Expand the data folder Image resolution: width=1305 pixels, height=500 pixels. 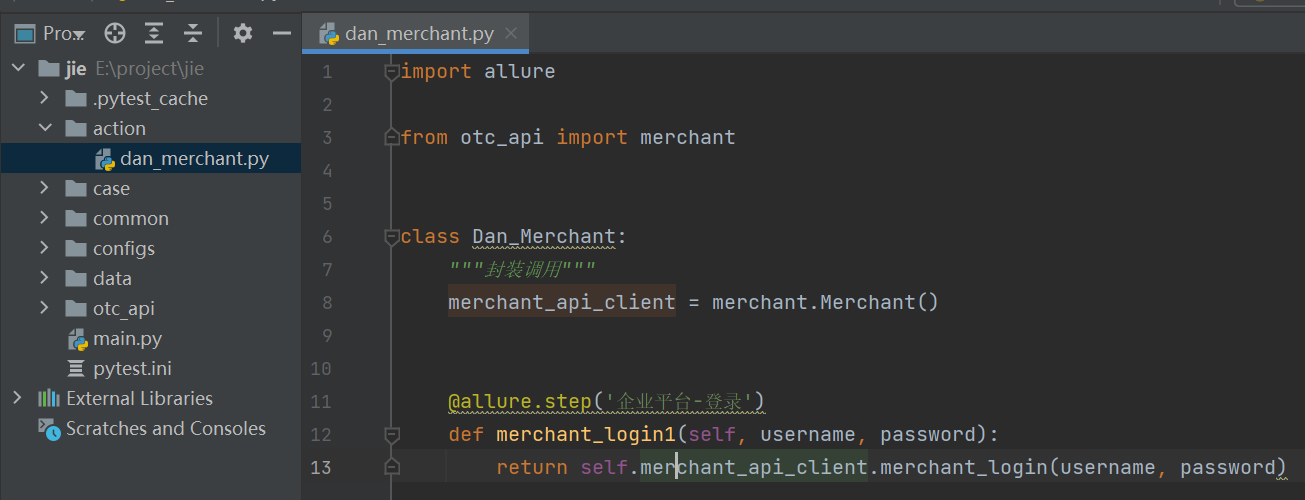pyautogui.click(x=44, y=278)
